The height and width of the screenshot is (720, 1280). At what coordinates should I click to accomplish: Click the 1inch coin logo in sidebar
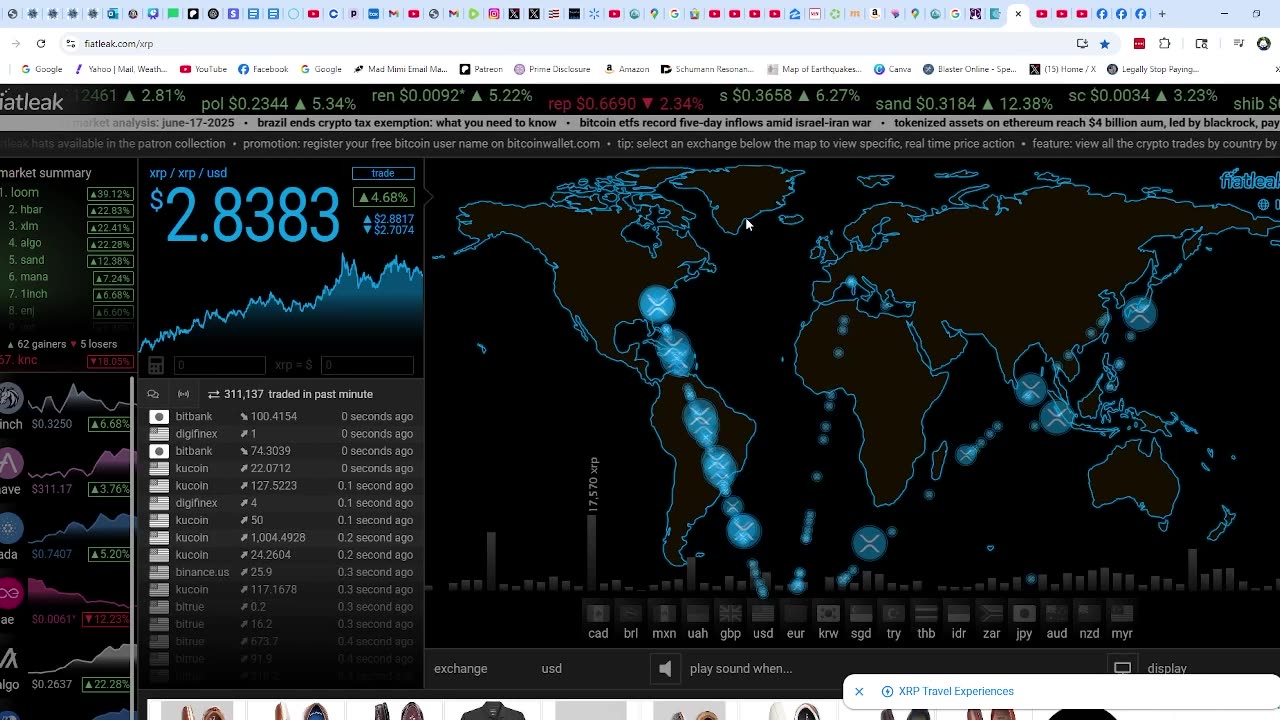coord(9,399)
